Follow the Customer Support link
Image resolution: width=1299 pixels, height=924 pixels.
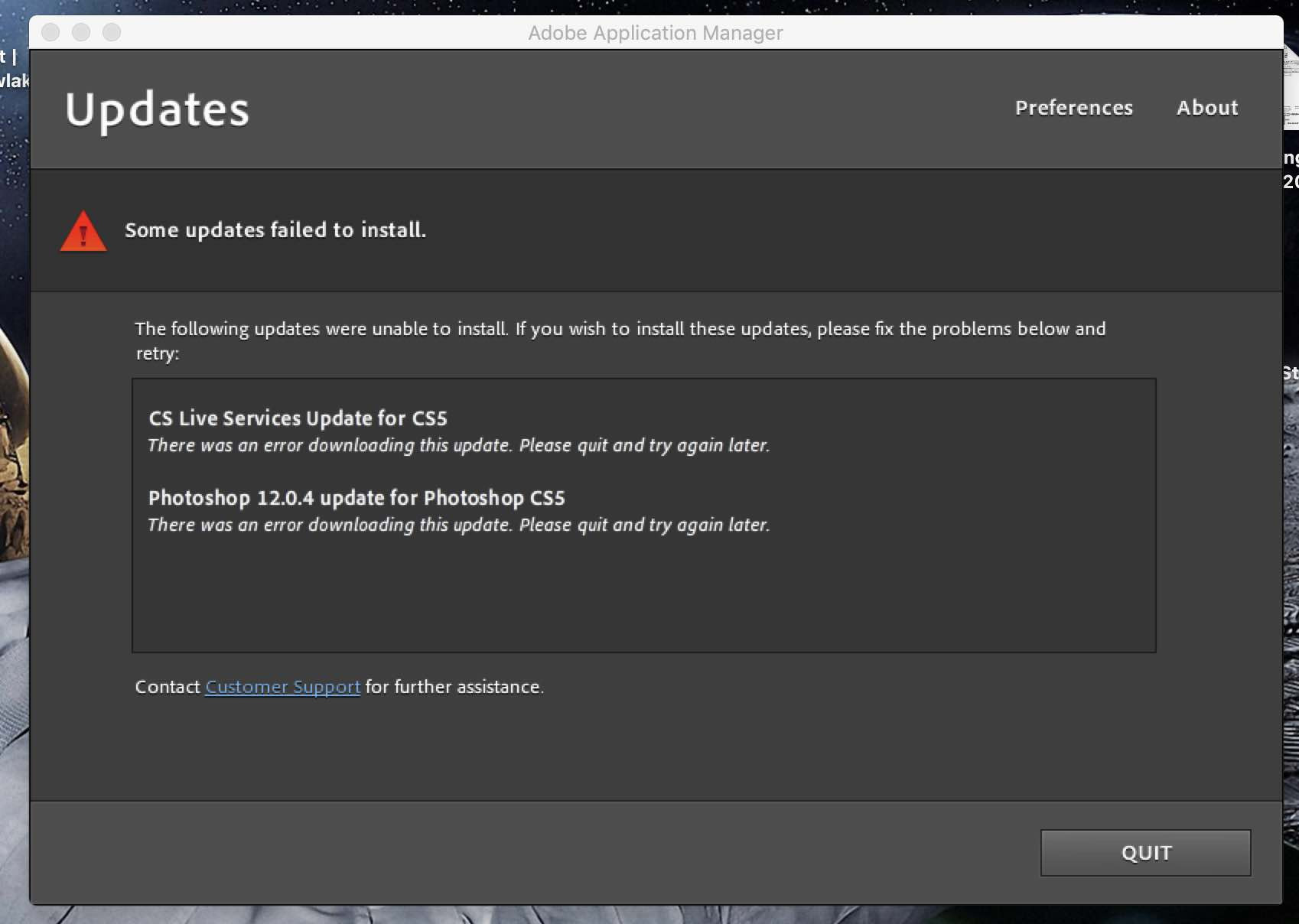click(x=283, y=687)
